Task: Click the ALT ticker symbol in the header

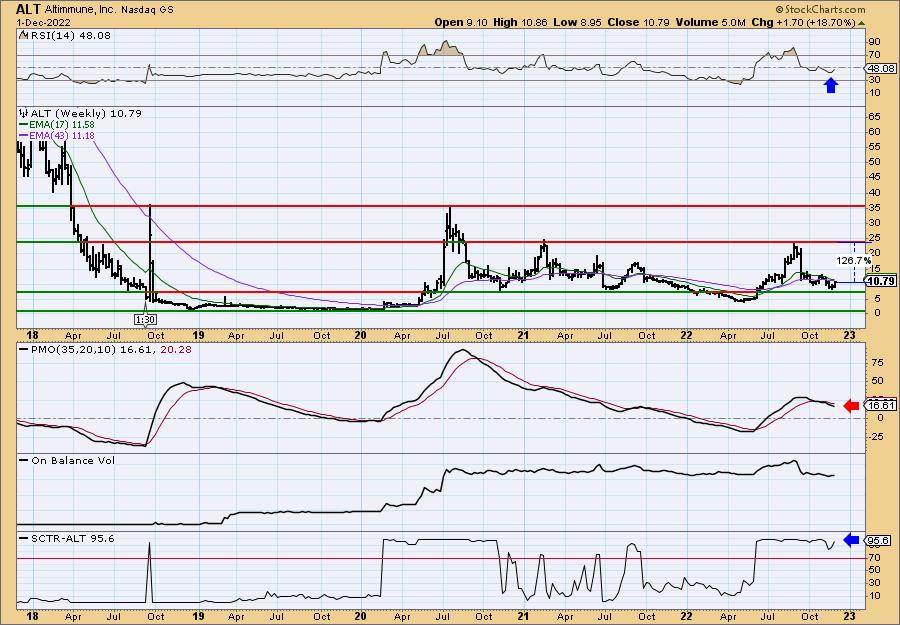Action: (27, 9)
